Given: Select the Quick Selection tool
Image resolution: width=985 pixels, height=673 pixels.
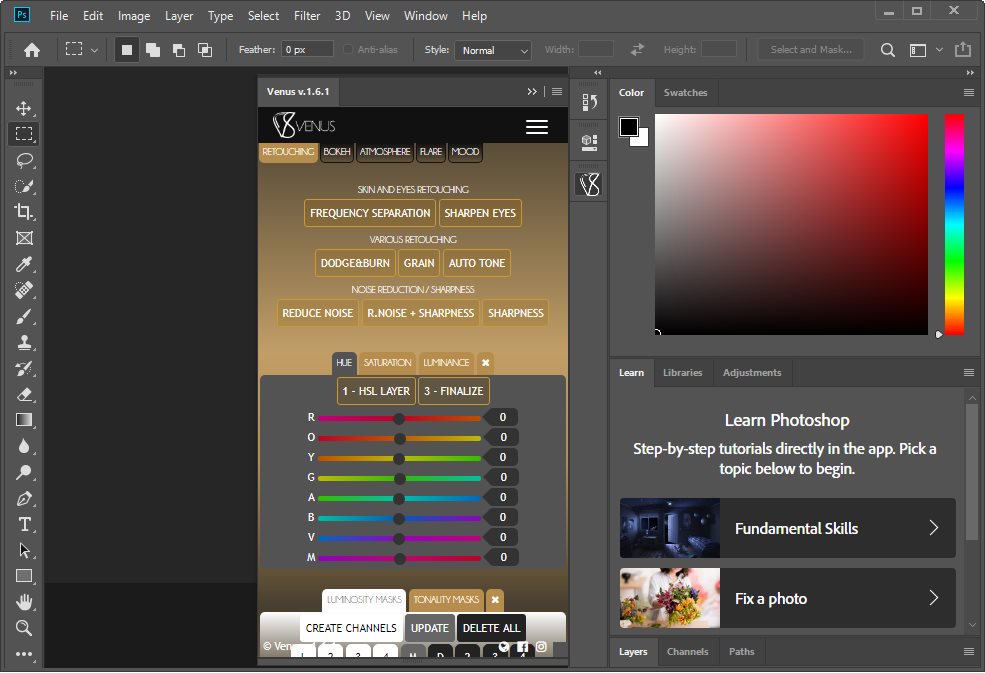Looking at the screenshot, I should pos(24,186).
